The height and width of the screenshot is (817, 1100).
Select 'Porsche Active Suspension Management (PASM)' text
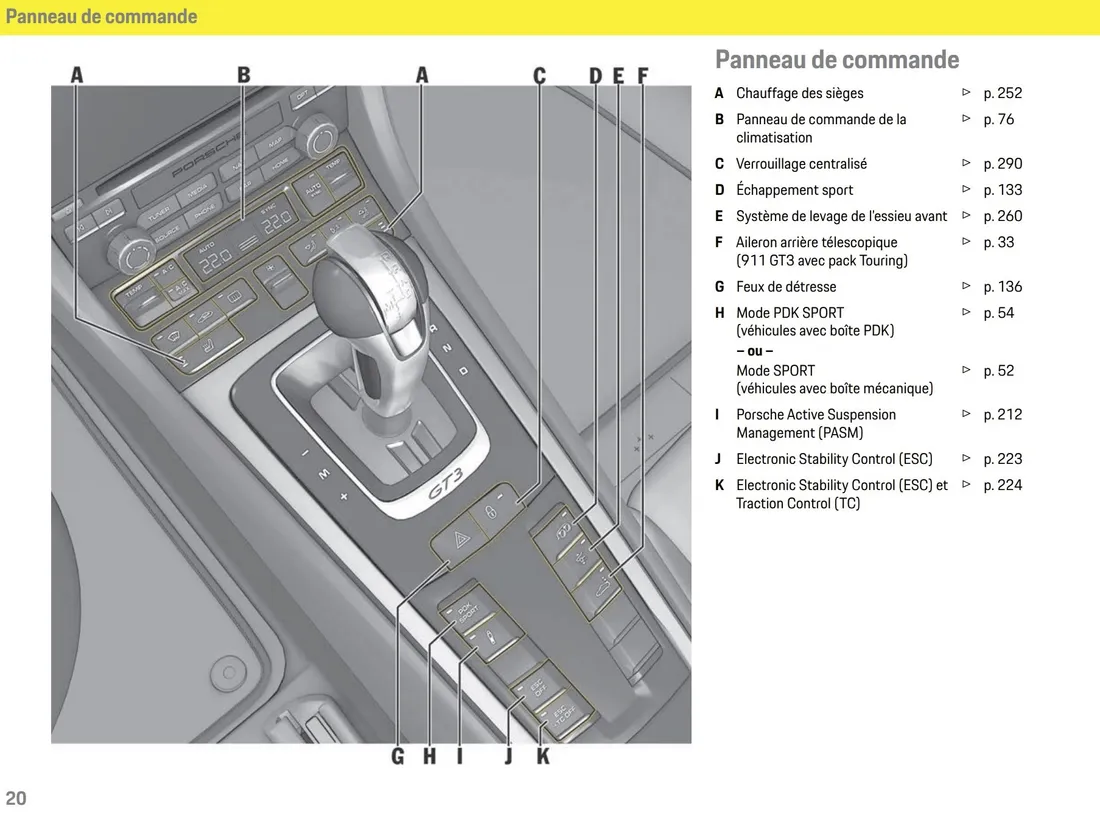816,424
